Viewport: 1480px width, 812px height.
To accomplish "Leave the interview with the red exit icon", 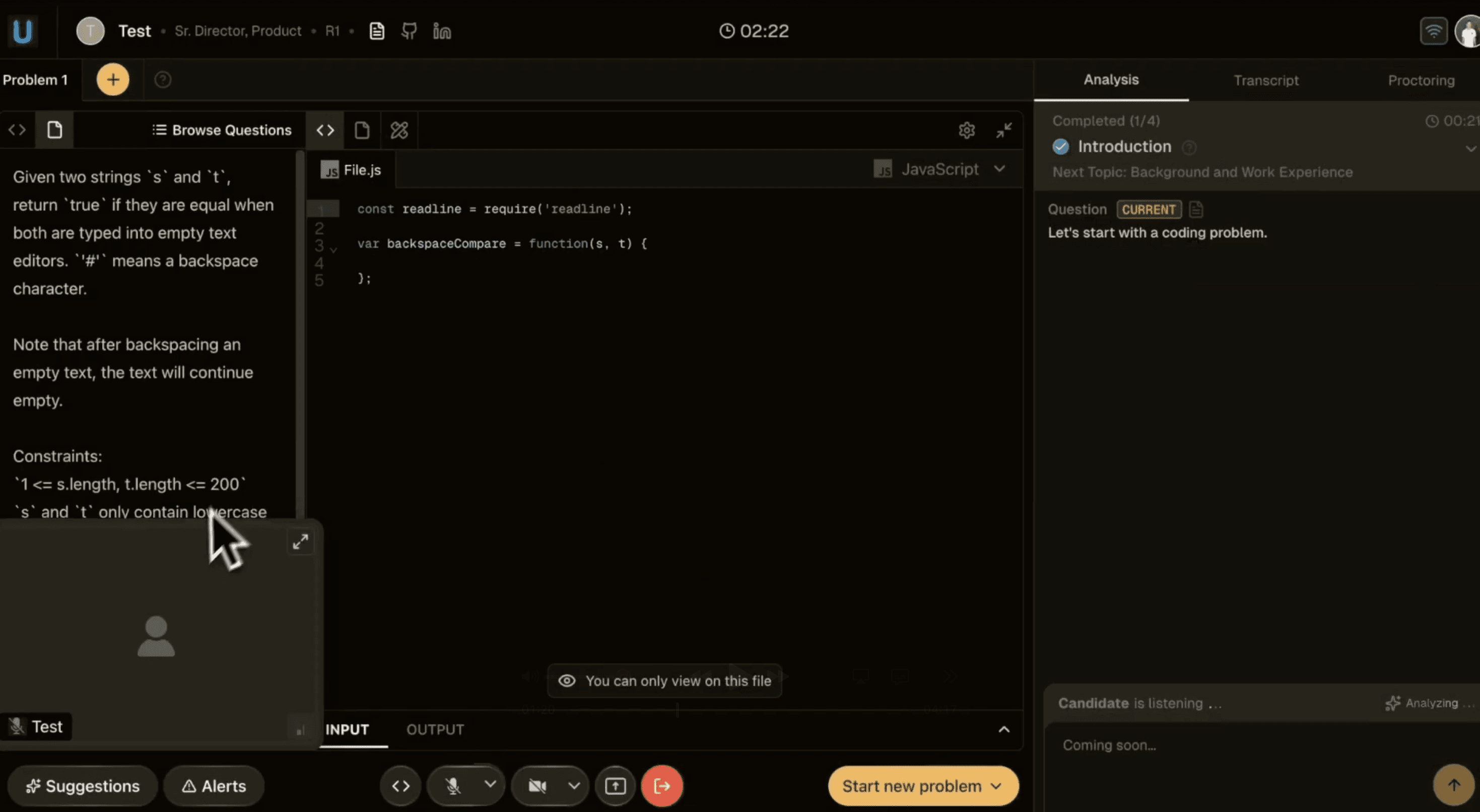I will 662,786.
